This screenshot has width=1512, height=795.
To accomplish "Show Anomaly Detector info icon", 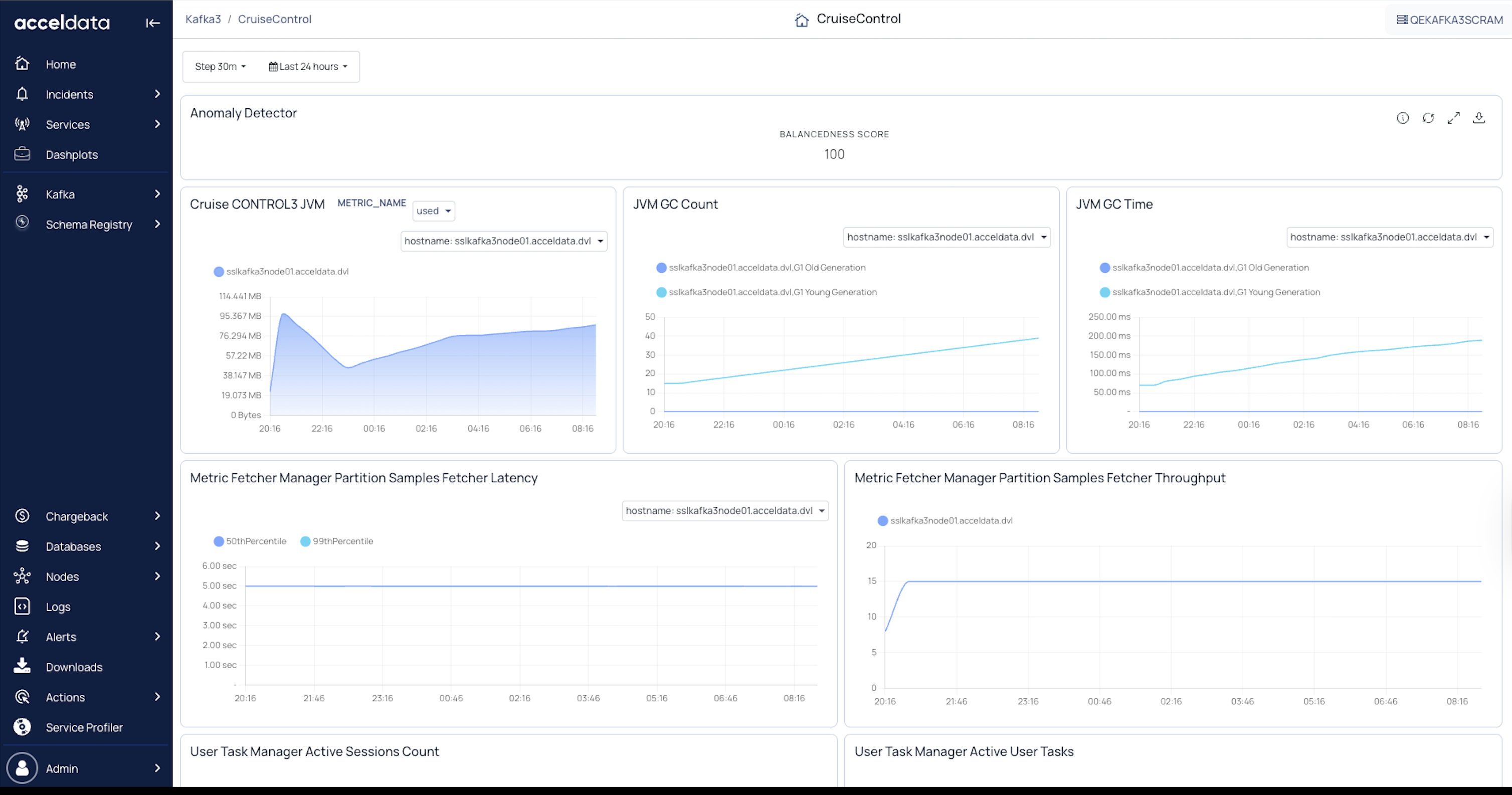I will pos(1403,118).
